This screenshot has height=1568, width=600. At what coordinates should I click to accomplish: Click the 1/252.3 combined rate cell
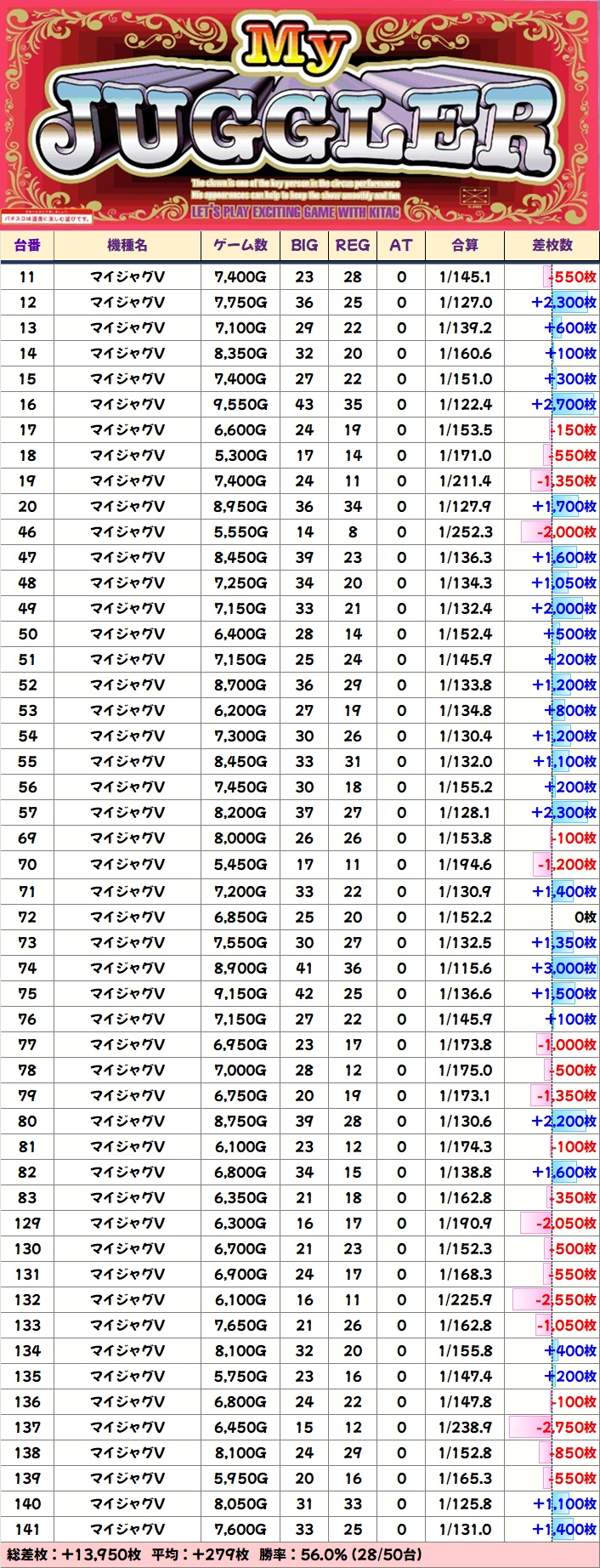pyautogui.click(x=465, y=531)
